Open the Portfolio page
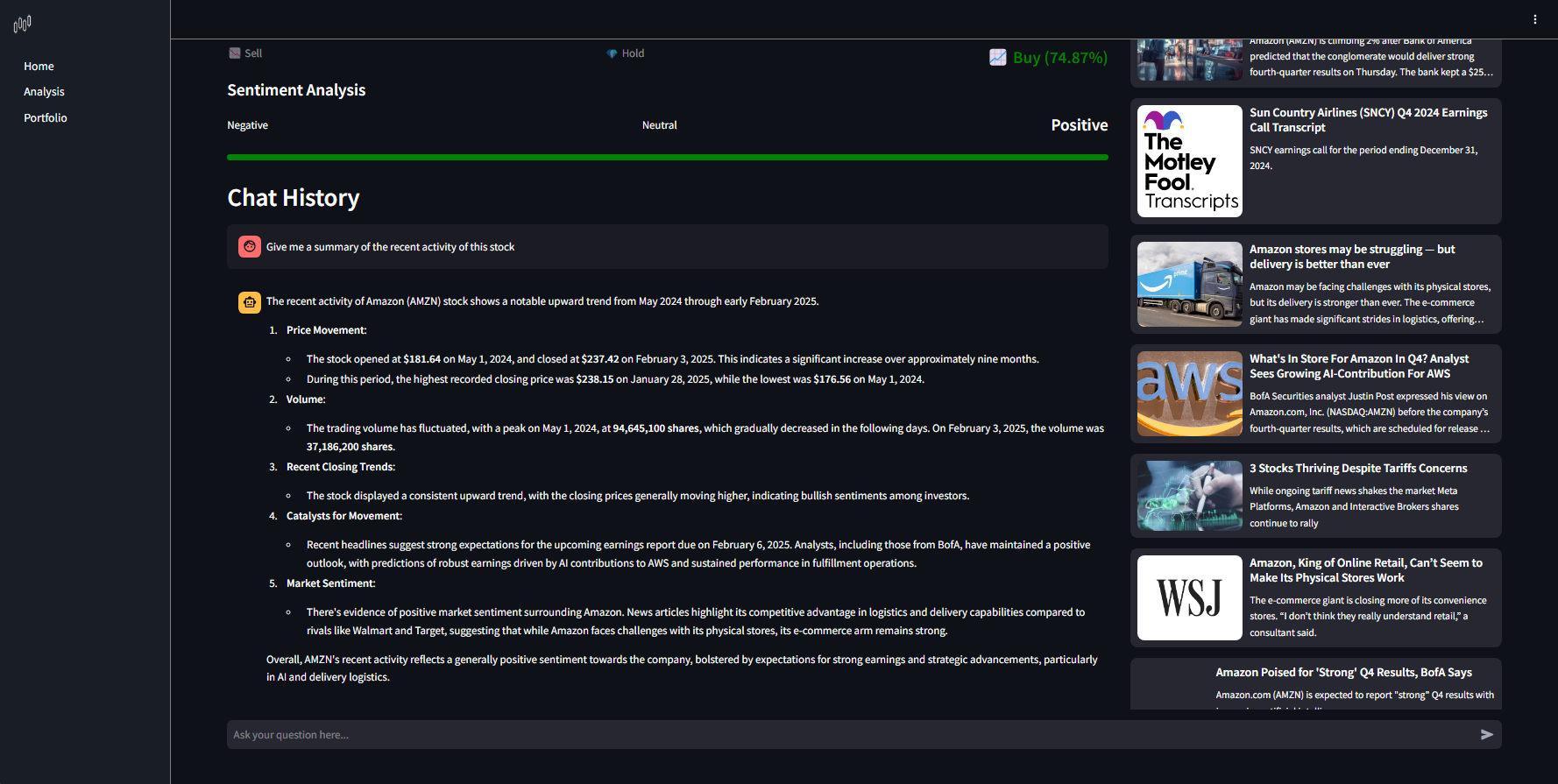 point(46,118)
